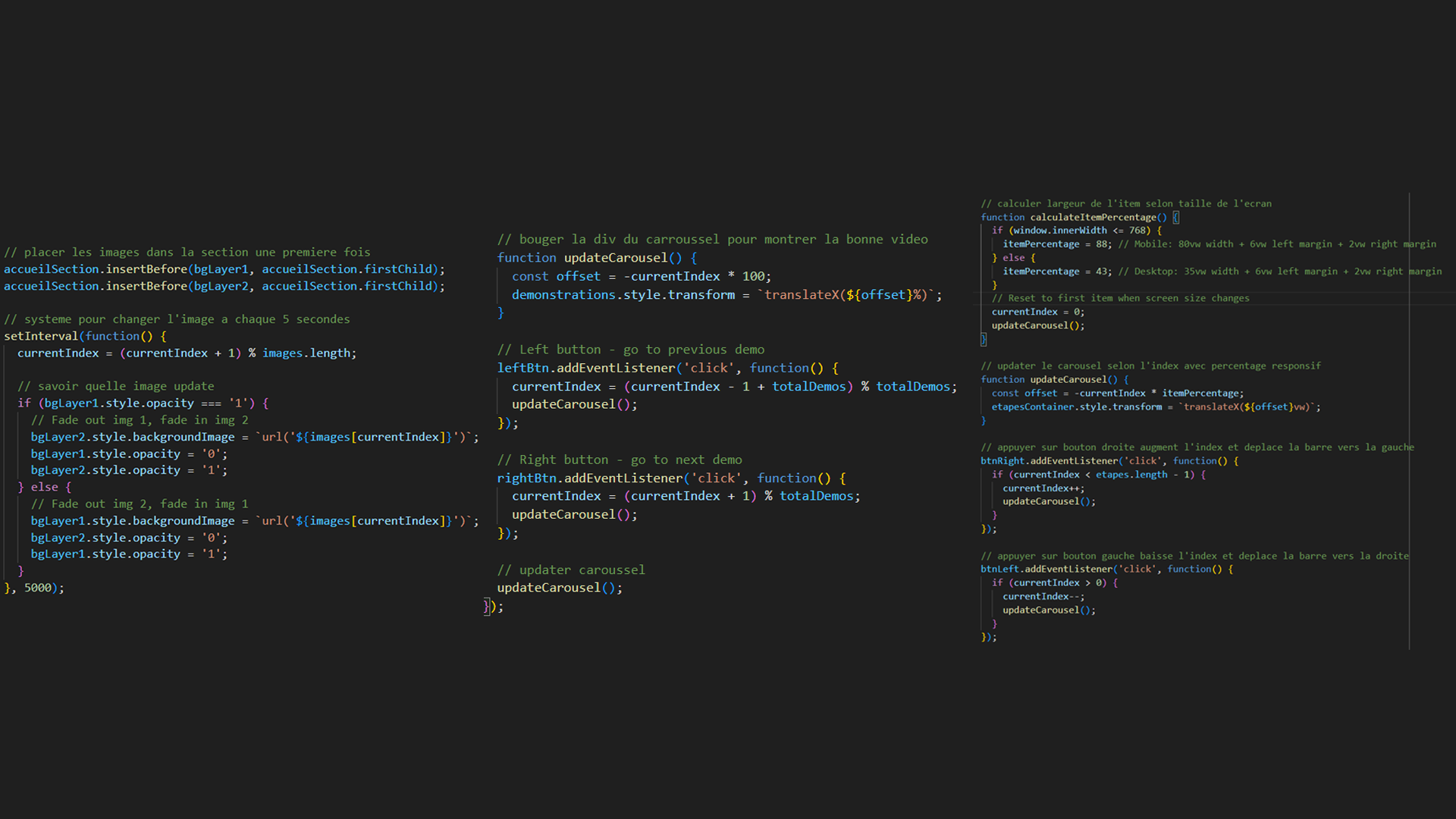Click the 'function updateCarousel()' declaration in the middle snippet
Image resolution: width=1456 pixels, height=819 pixels.
tap(596, 258)
